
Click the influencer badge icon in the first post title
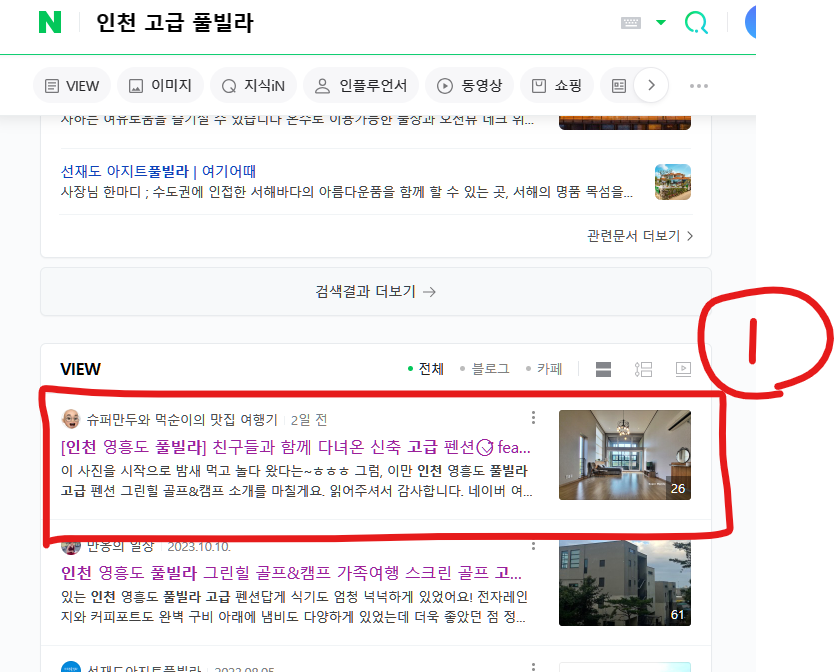click(x=485, y=447)
